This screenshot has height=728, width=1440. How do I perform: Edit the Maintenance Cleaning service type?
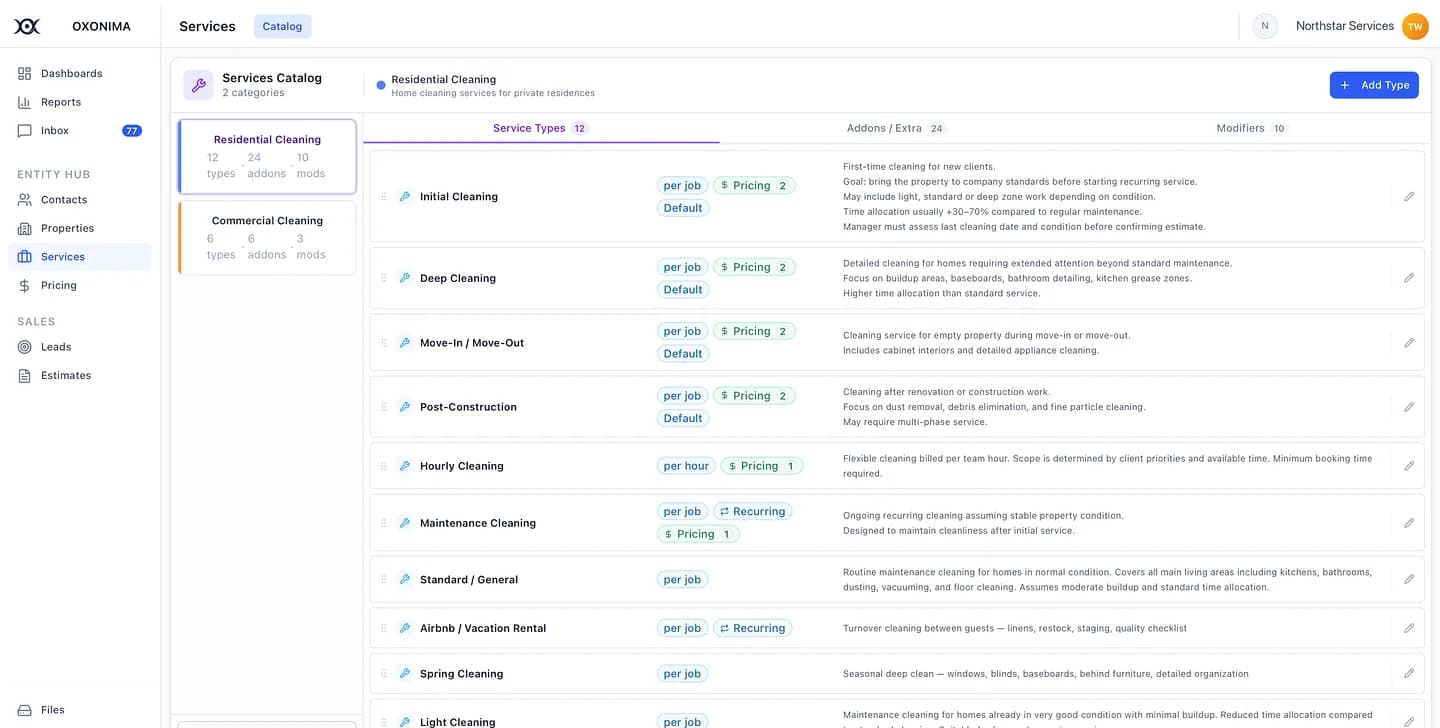(x=1409, y=523)
